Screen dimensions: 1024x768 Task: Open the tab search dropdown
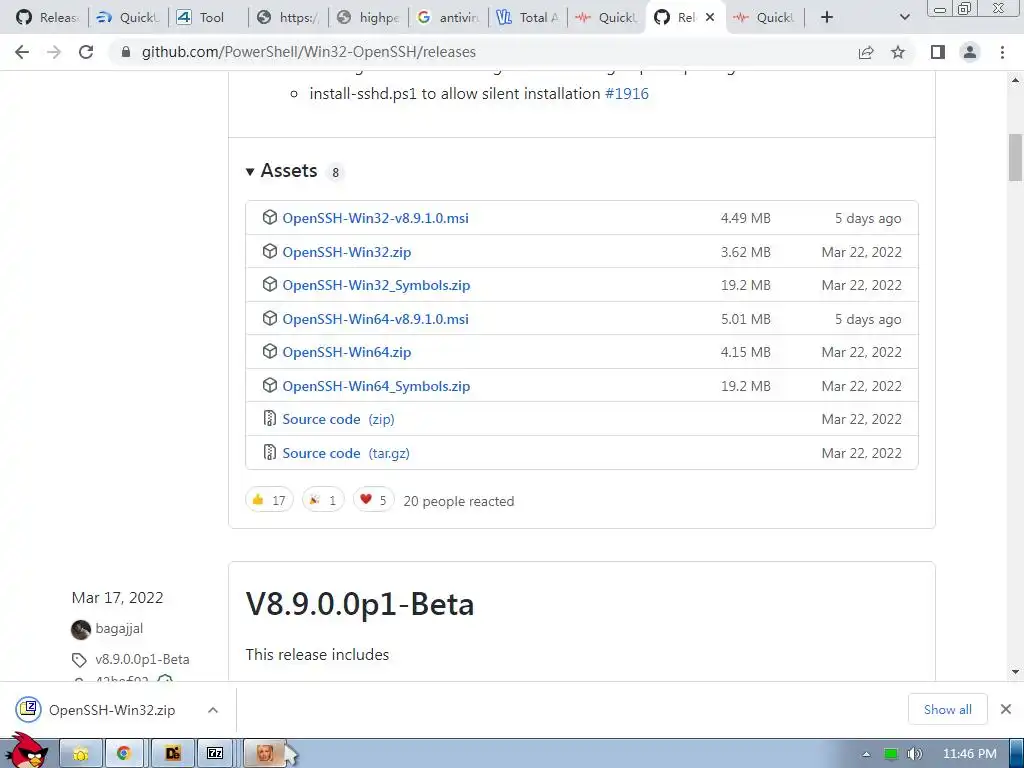click(x=904, y=17)
